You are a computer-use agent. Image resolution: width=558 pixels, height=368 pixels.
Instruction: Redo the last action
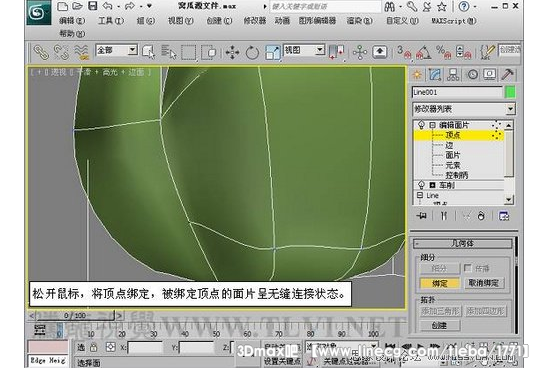point(130,6)
